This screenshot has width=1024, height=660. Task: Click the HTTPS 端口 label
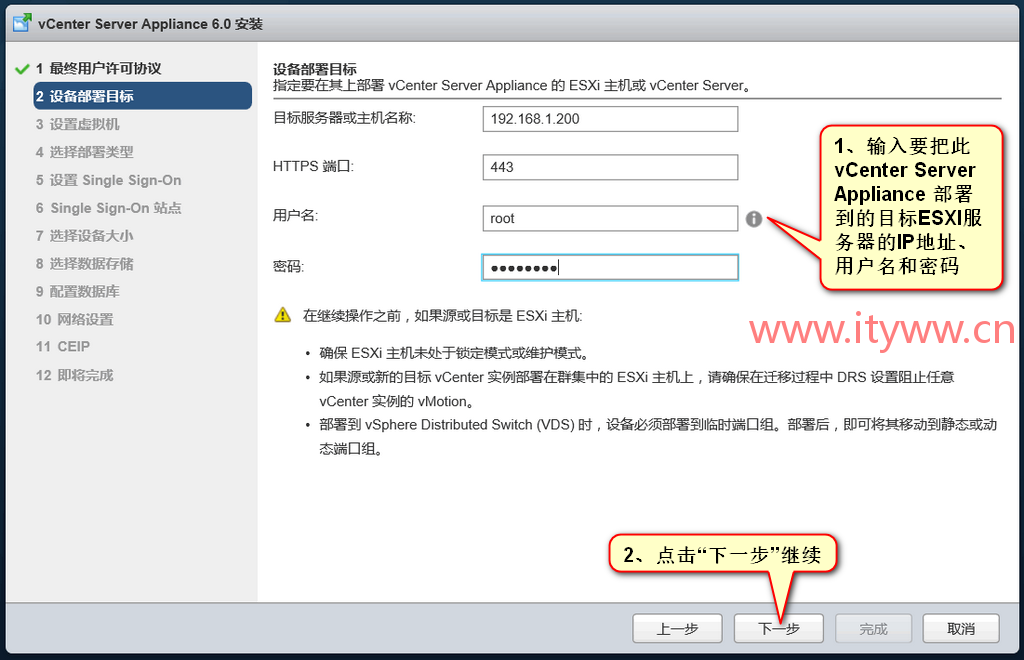coord(313,166)
